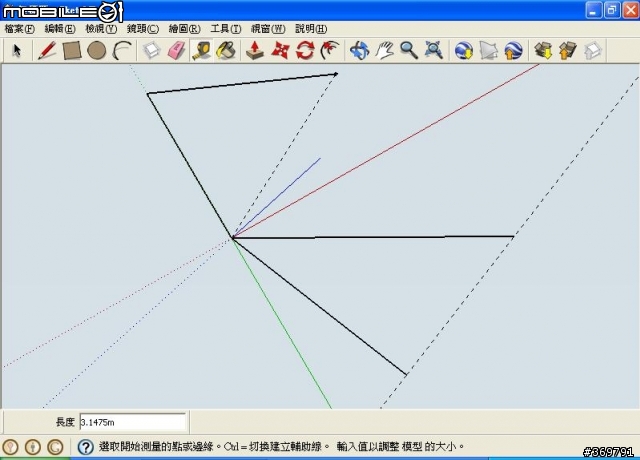Click the Toggle Terrain icon
The height and width of the screenshot is (460, 640).
coord(489,51)
